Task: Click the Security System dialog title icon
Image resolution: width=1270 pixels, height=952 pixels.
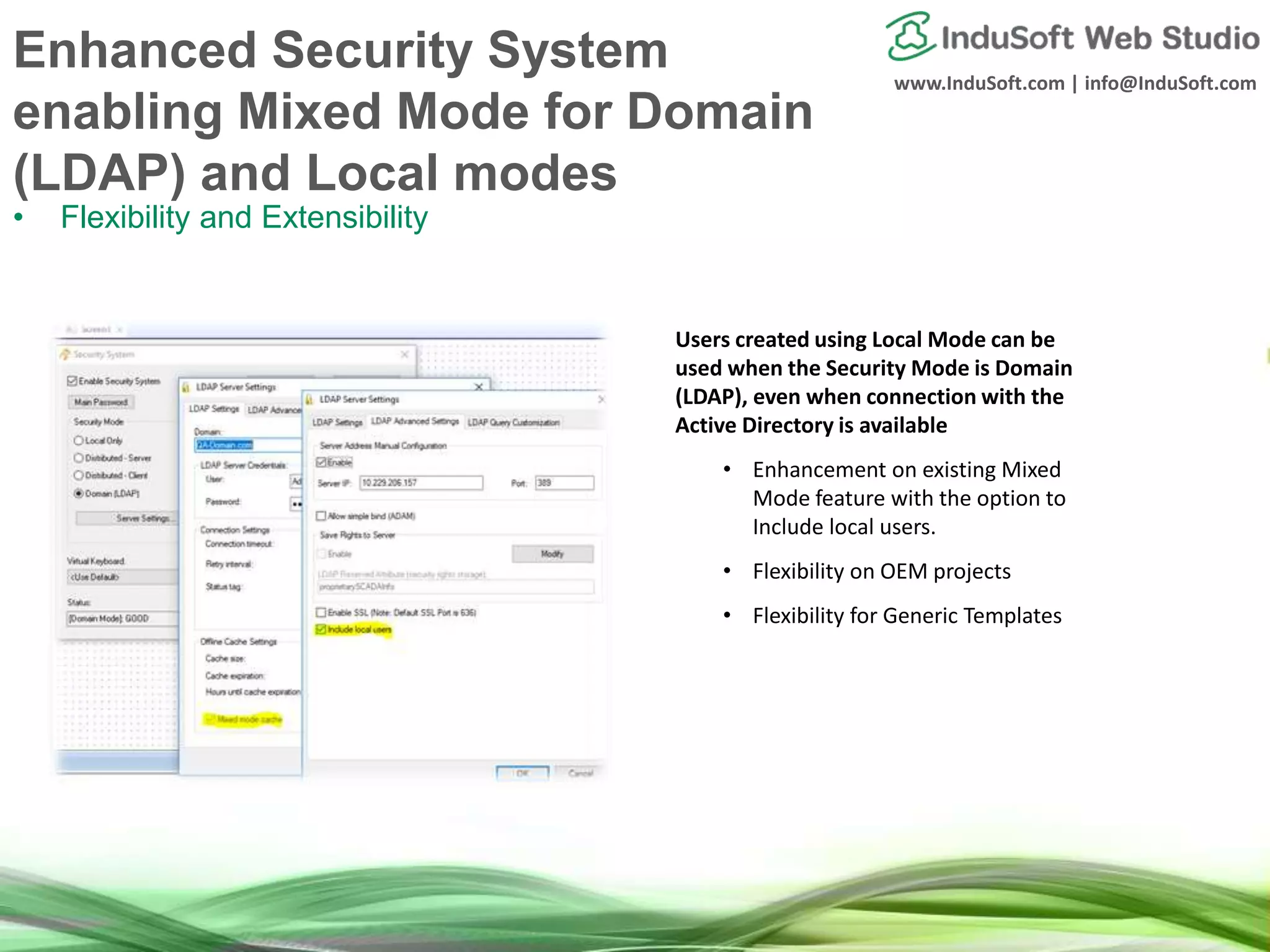Action: pyautogui.click(x=64, y=355)
